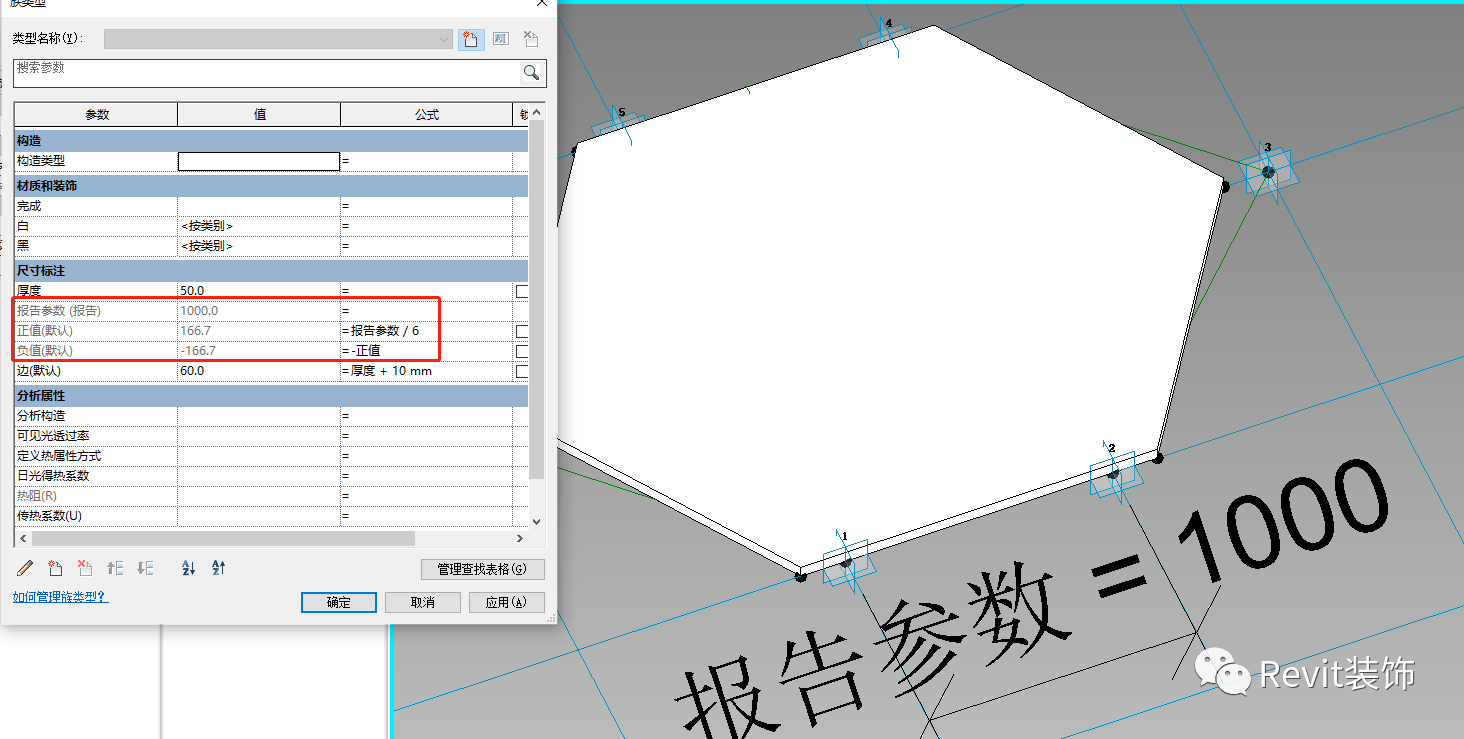Select adaptive point 2 in the 3D view
Viewport: 1464px width, 739px height.
(x=1113, y=475)
